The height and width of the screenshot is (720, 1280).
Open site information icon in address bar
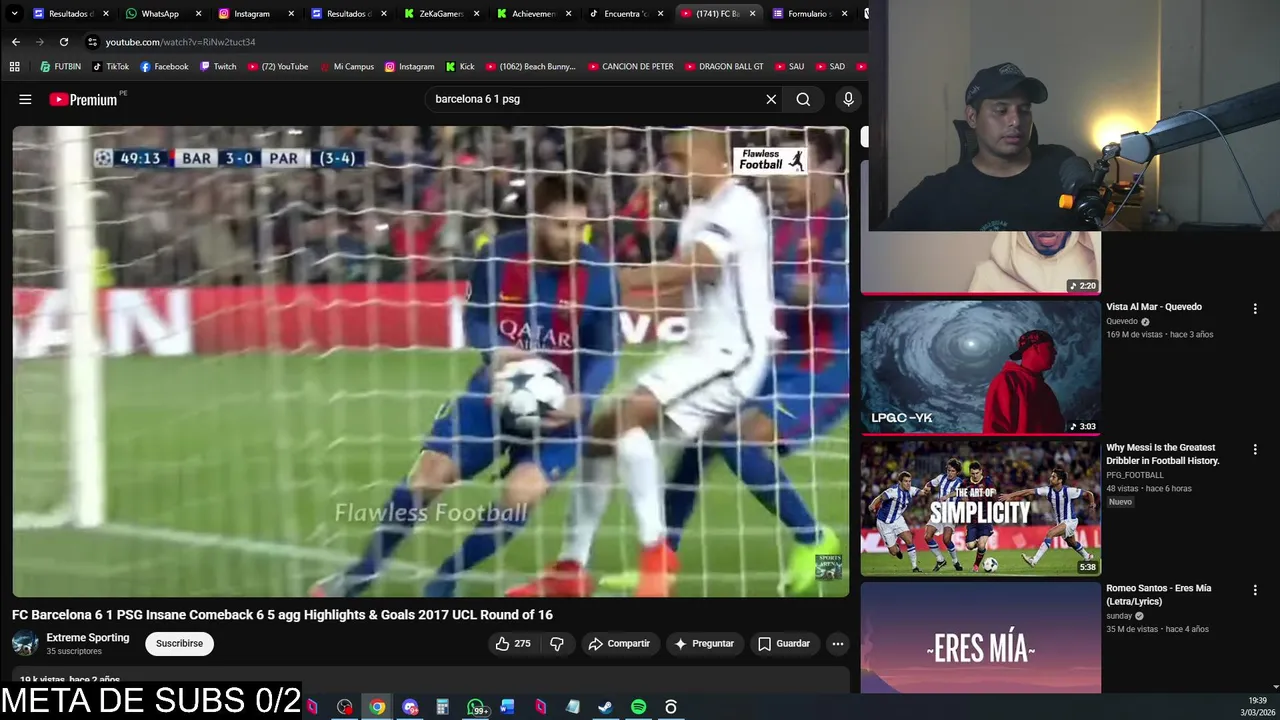[92, 42]
